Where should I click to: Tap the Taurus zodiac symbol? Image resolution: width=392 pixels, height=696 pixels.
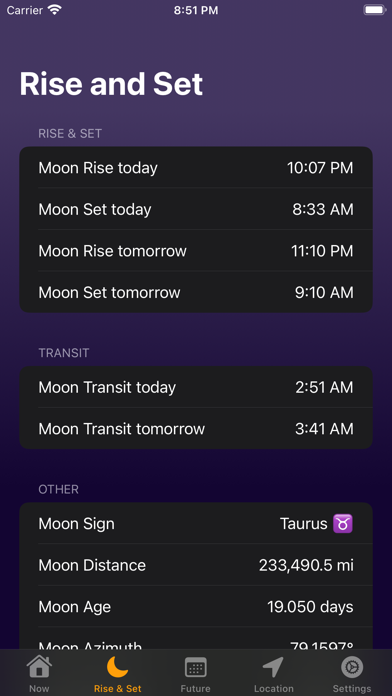point(343,524)
